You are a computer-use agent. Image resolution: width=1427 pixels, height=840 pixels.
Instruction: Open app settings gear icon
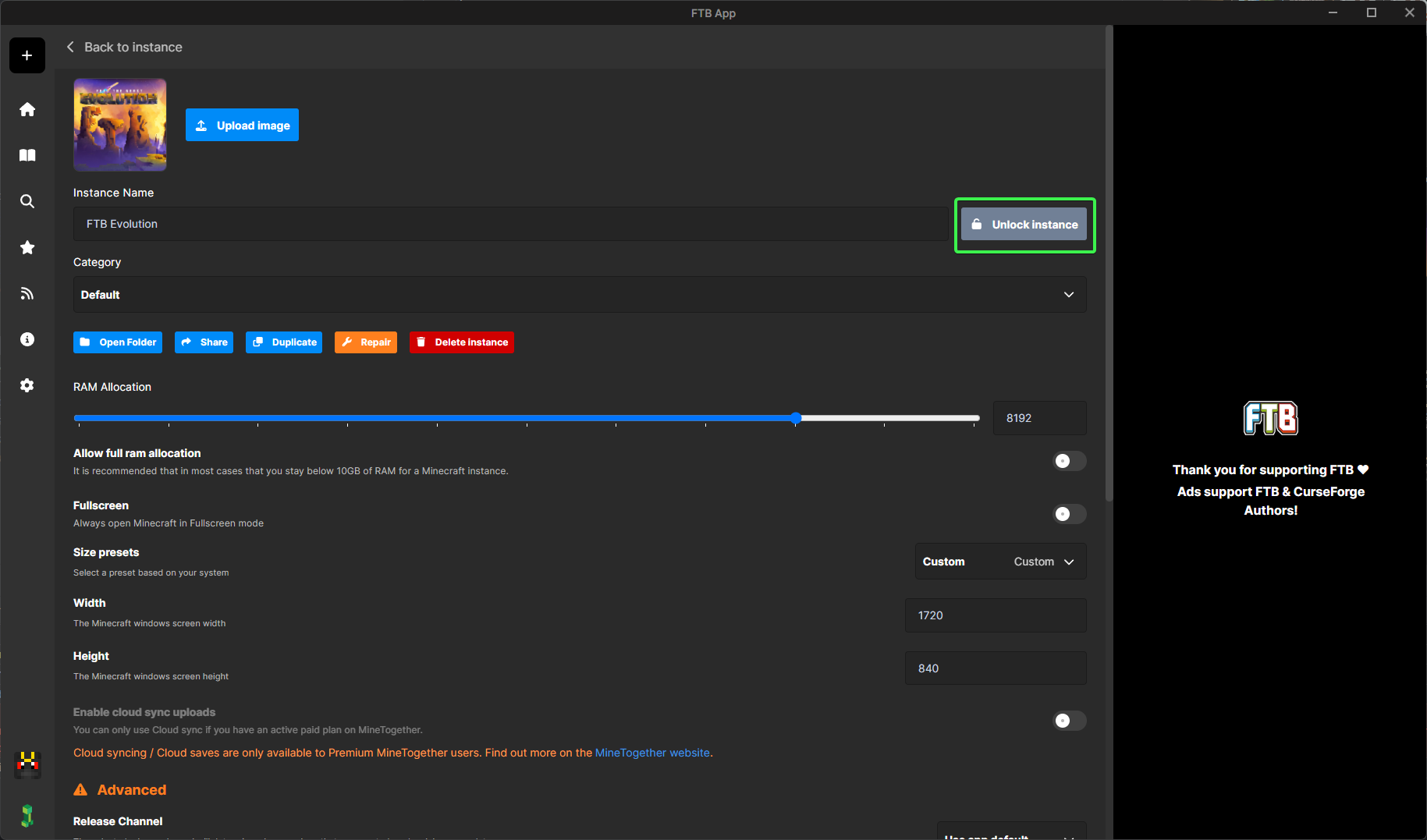tap(27, 385)
